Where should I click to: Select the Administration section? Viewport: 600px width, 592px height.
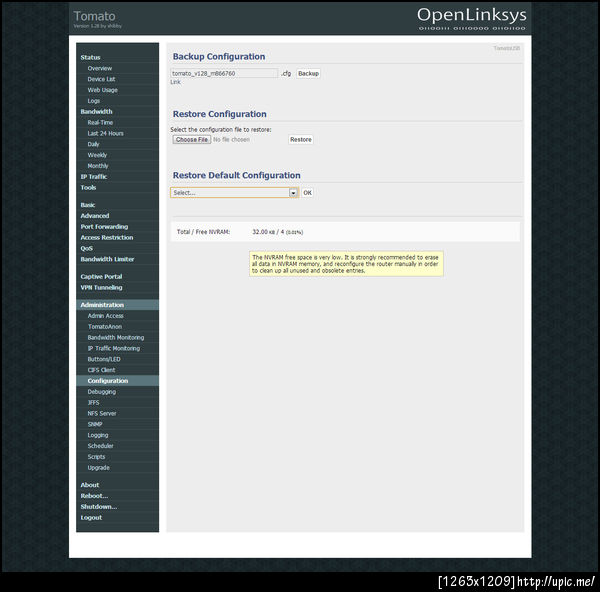click(117, 305)
